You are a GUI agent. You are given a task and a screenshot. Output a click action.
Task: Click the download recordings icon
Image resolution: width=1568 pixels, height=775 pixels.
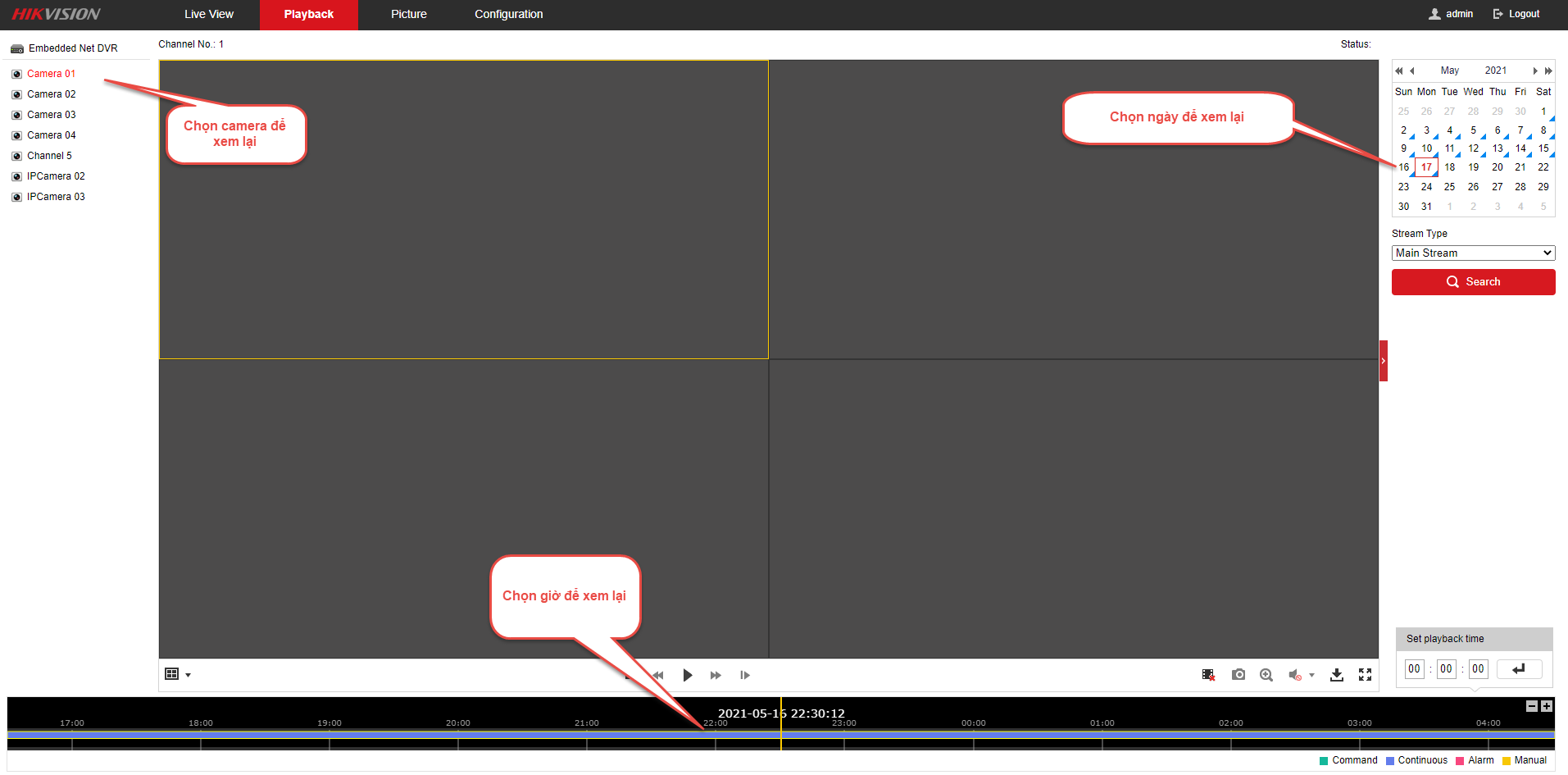coord(1336,675)
